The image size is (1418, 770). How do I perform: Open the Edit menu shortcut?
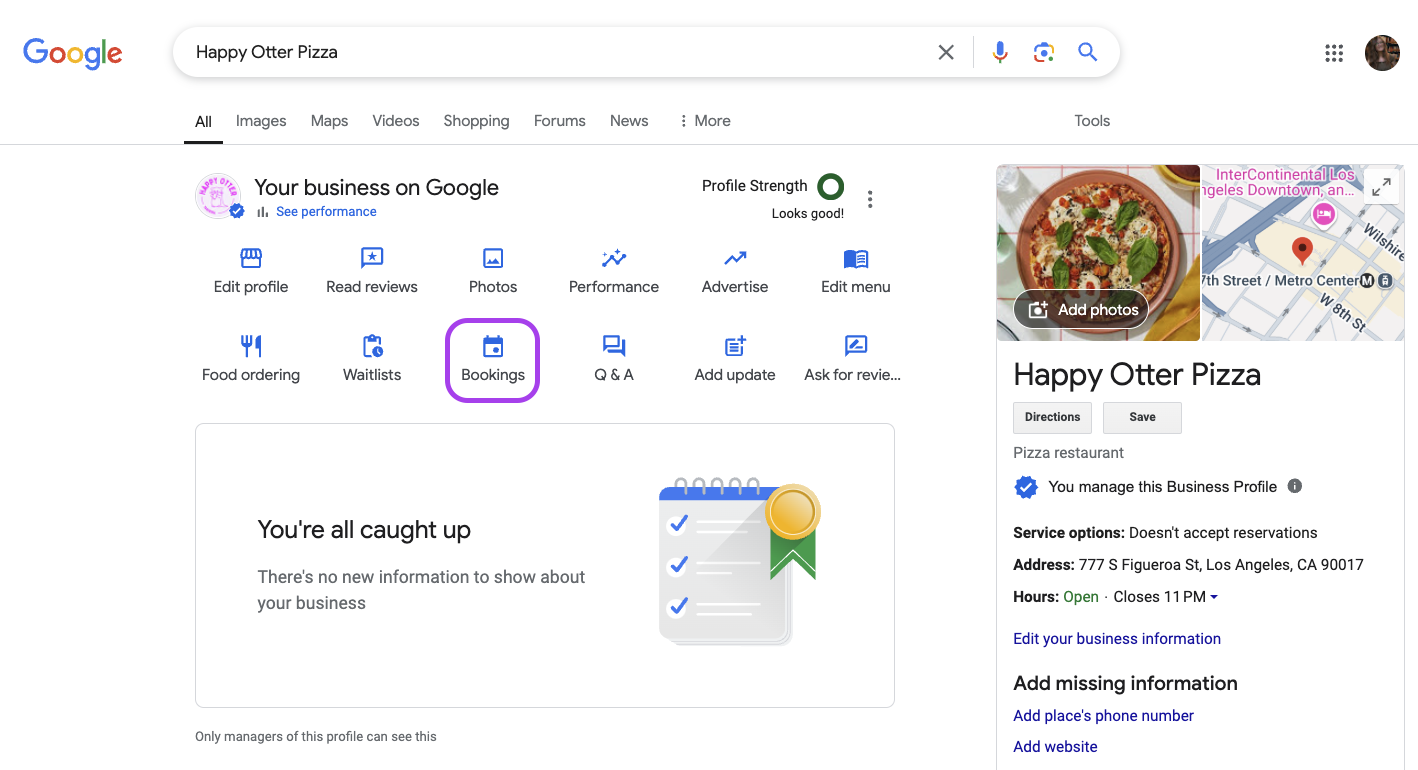point(856,272)
